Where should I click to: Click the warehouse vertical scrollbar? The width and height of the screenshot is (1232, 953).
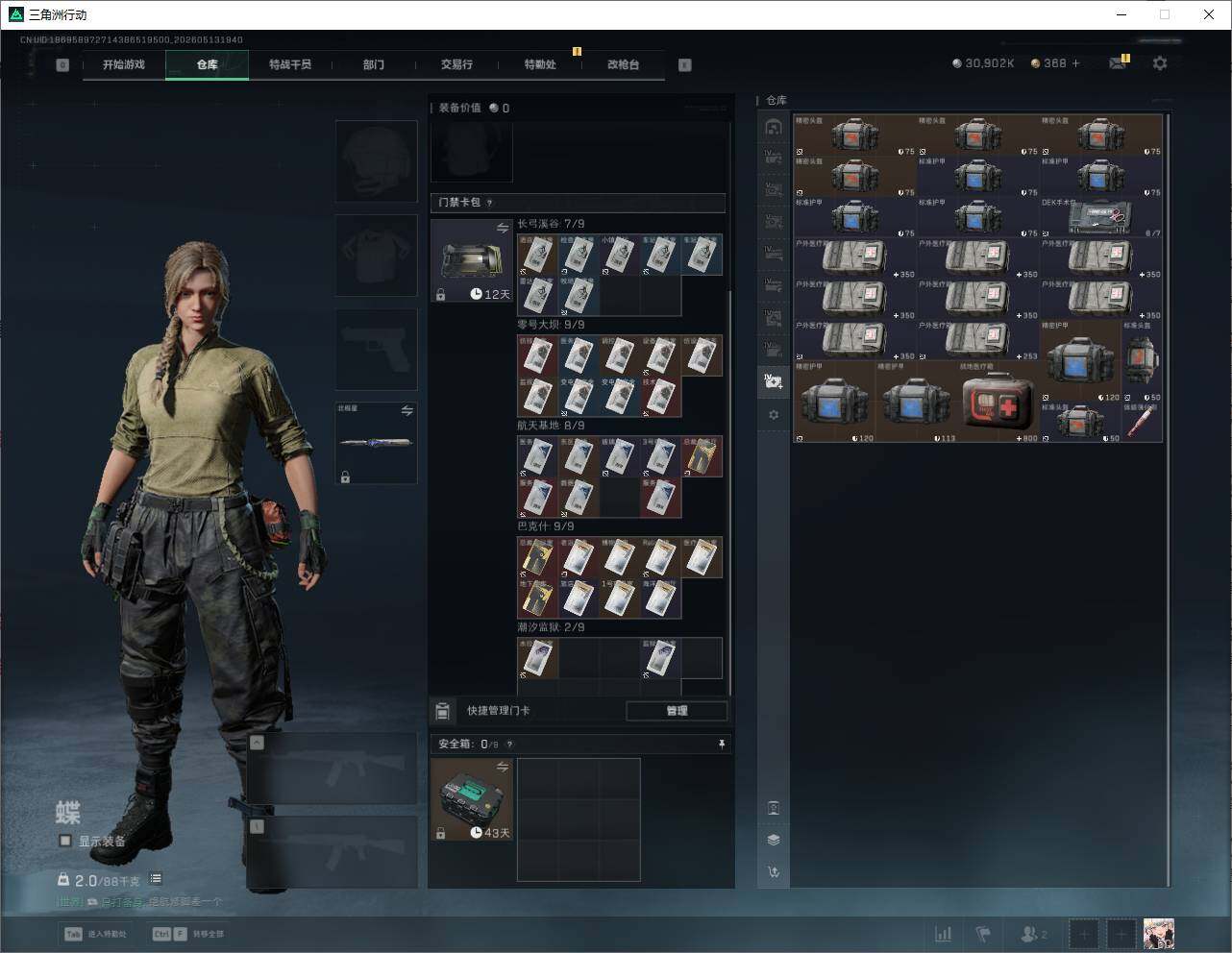pyautogui.click(x=1169, y=500)
